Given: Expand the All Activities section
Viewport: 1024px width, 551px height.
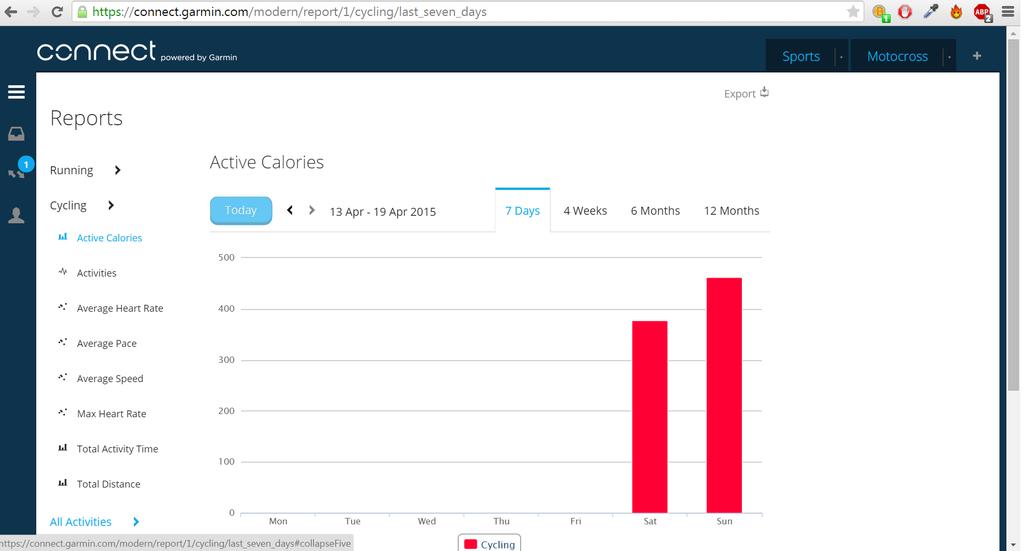Looking at the screenshot, I should [136, 522].
